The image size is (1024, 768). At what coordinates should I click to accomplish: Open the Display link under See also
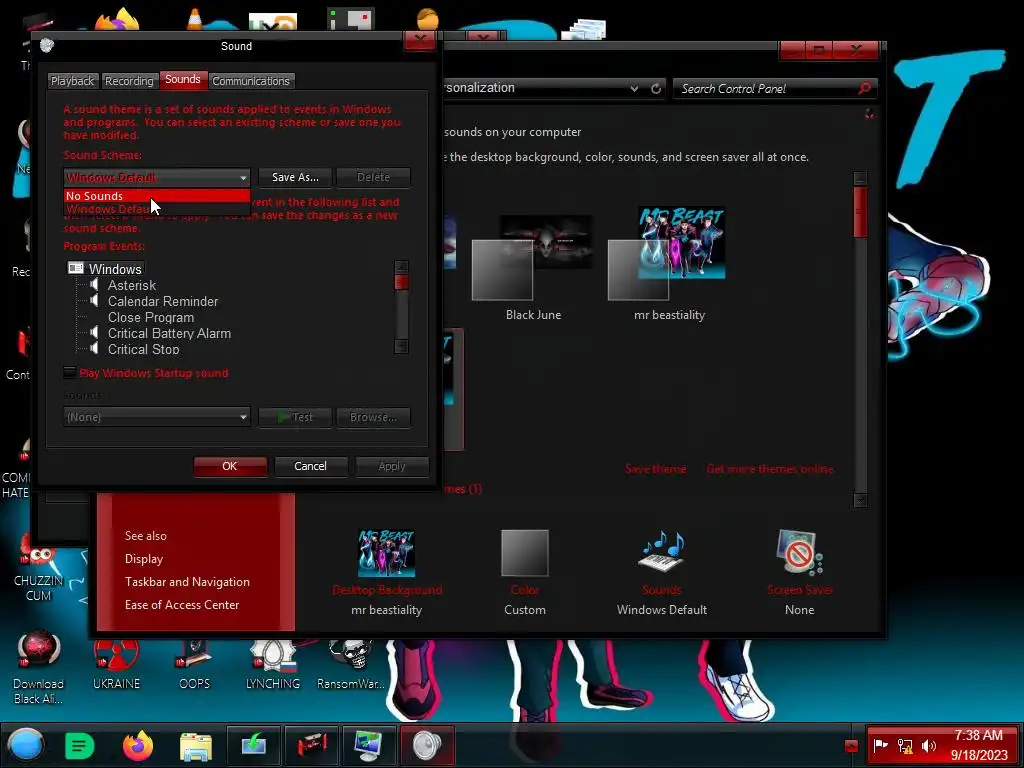click(x=144, y=559)
